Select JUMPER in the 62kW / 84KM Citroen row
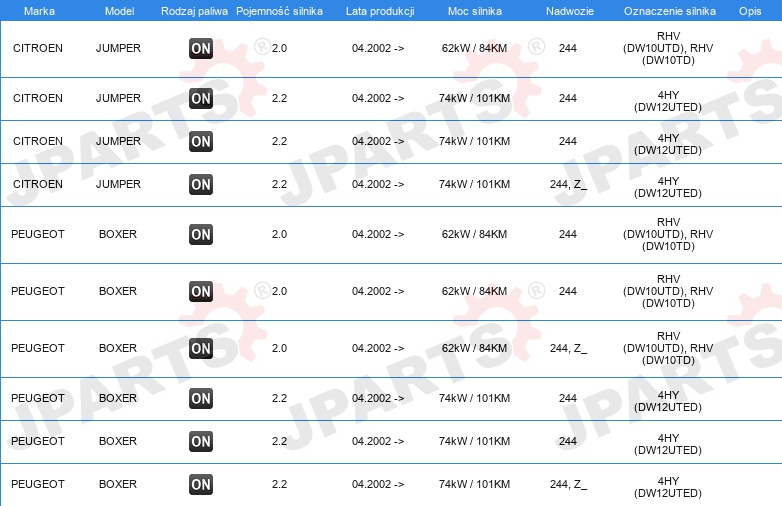 click(x=118, y=48)
